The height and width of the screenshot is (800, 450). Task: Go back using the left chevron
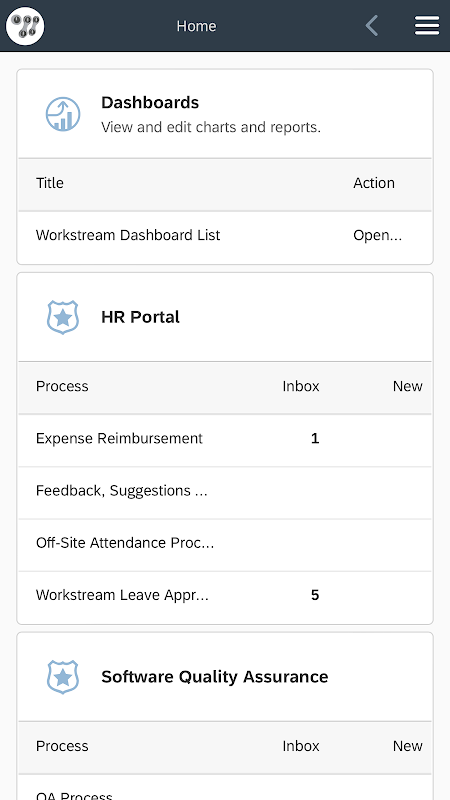pos(372,26)
